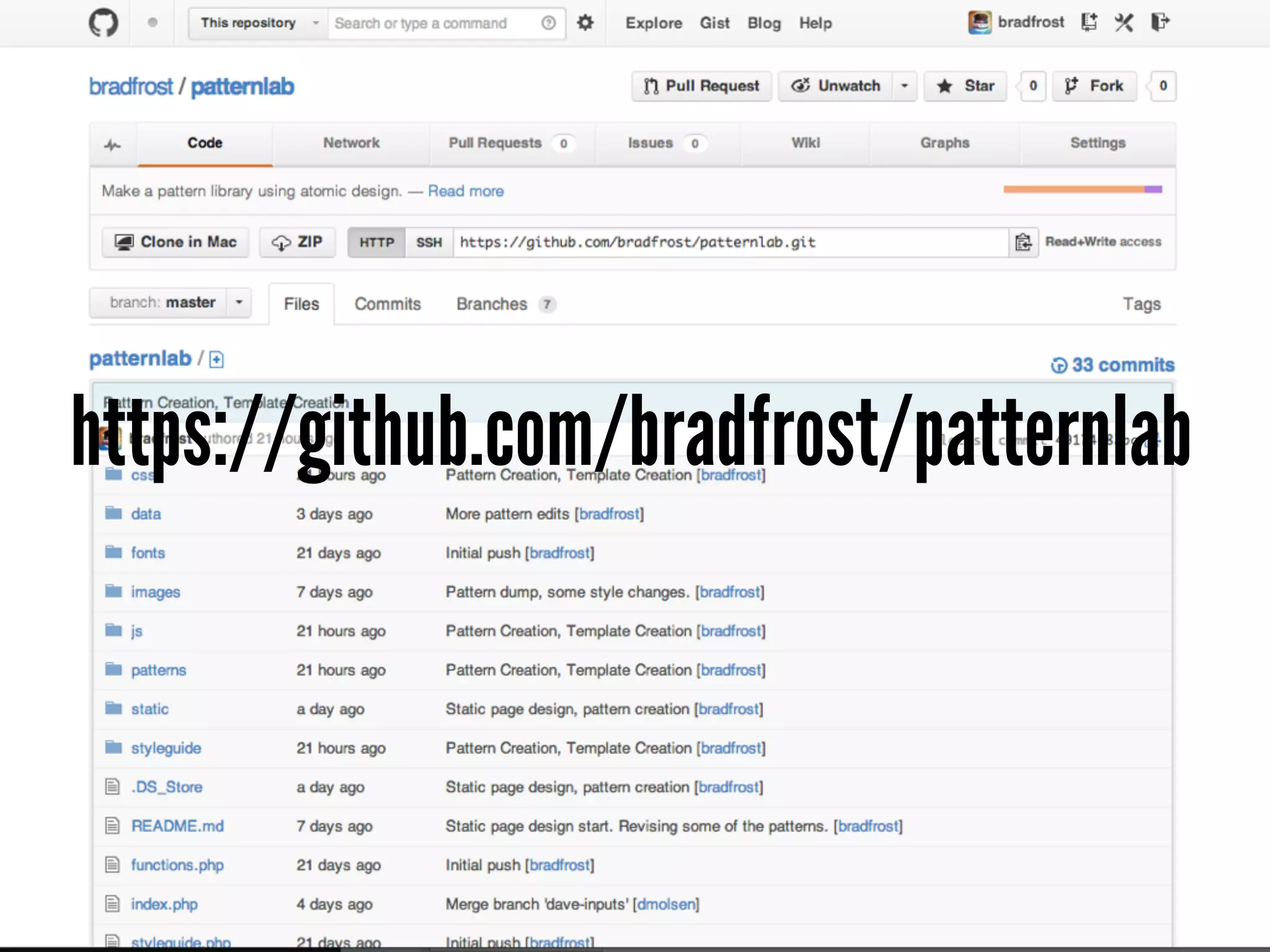Open repository Settings tab
Image resolution: width=1270 pixels, height=952 pixels.
(x=1098, y=143)
